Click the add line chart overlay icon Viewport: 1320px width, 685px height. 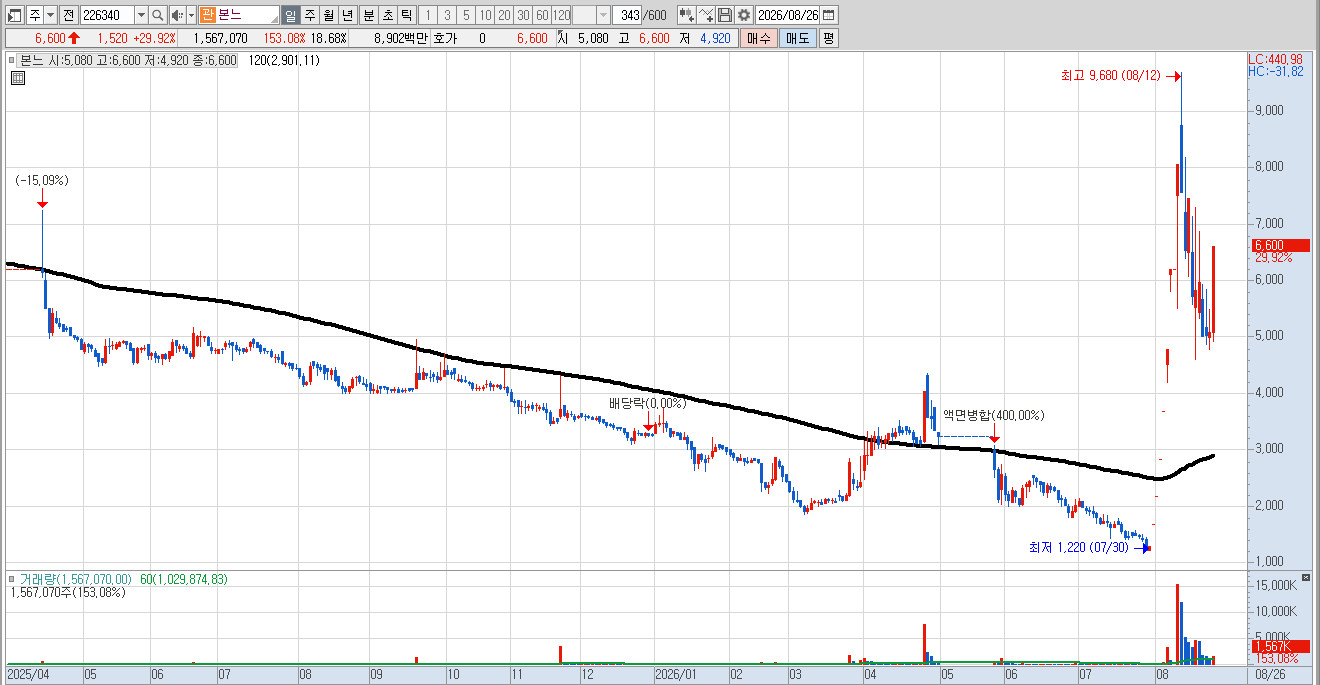[706, 15]
